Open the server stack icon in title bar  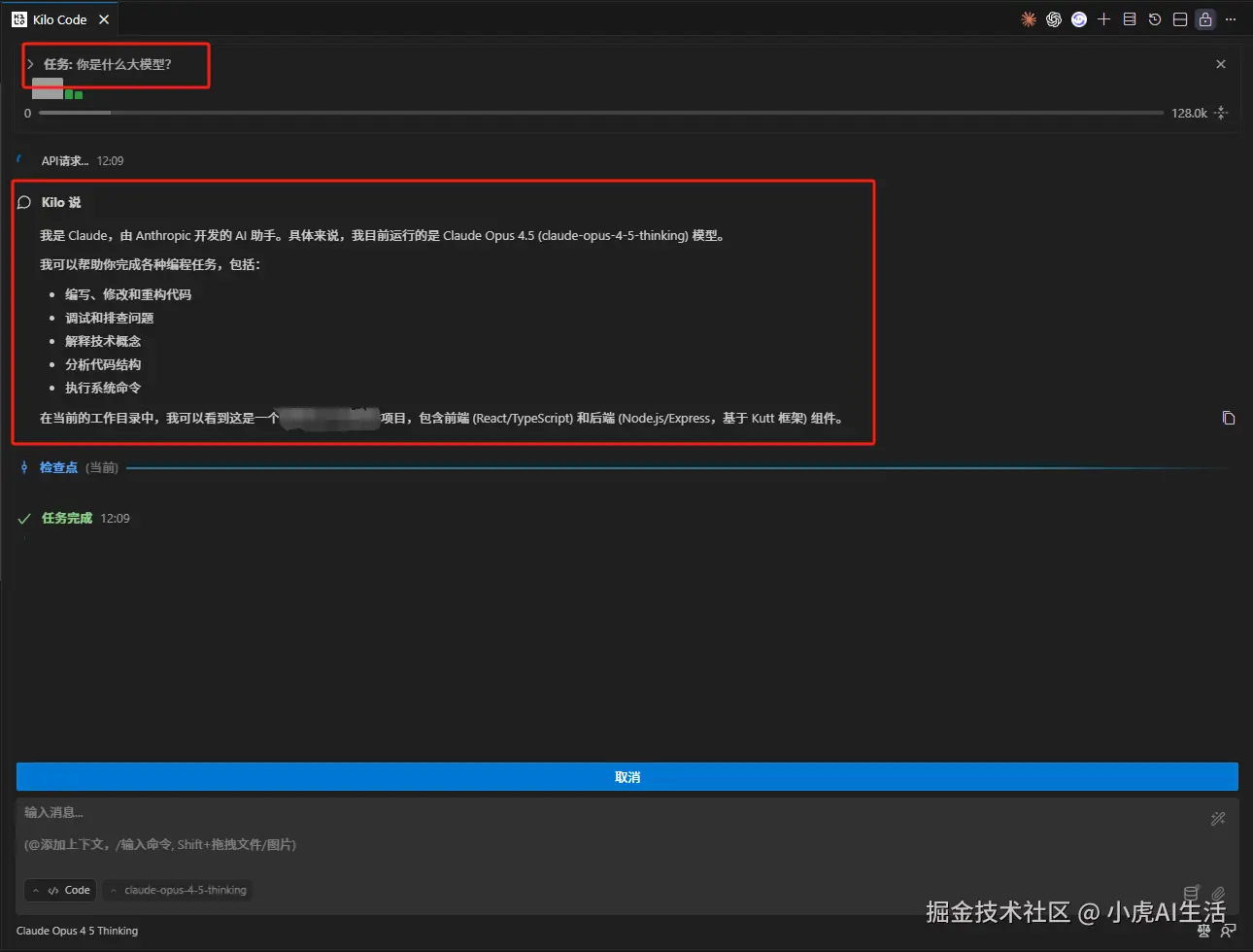[x=1130, y=19]
